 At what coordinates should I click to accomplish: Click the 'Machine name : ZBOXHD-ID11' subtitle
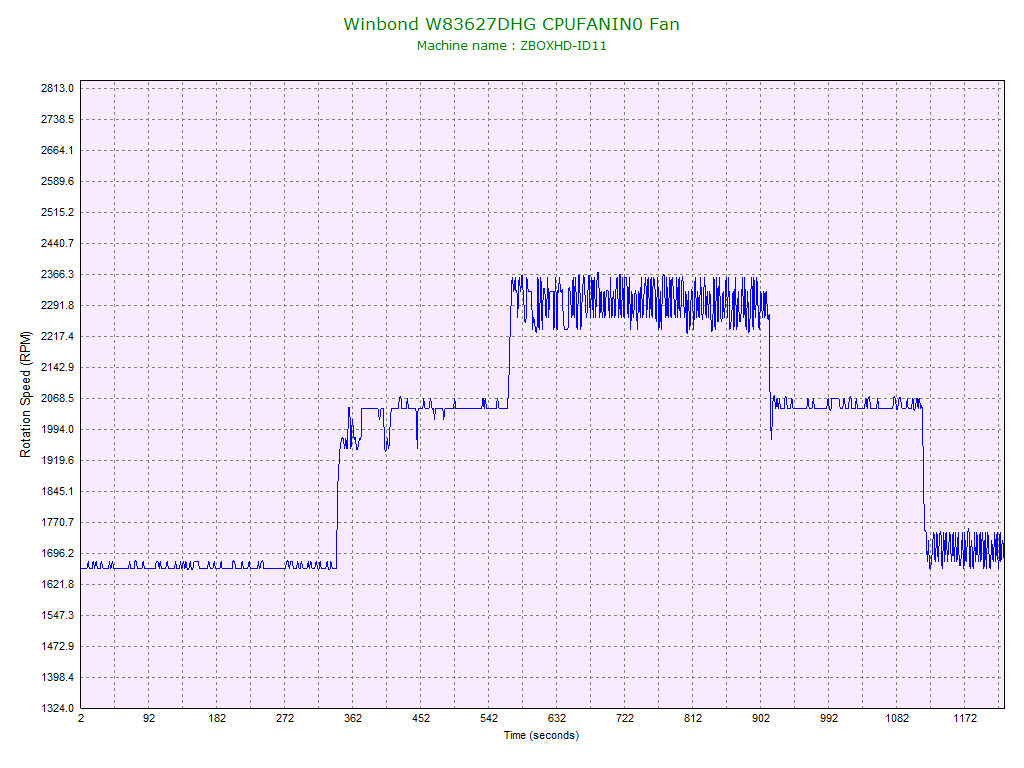coord(511,46)
